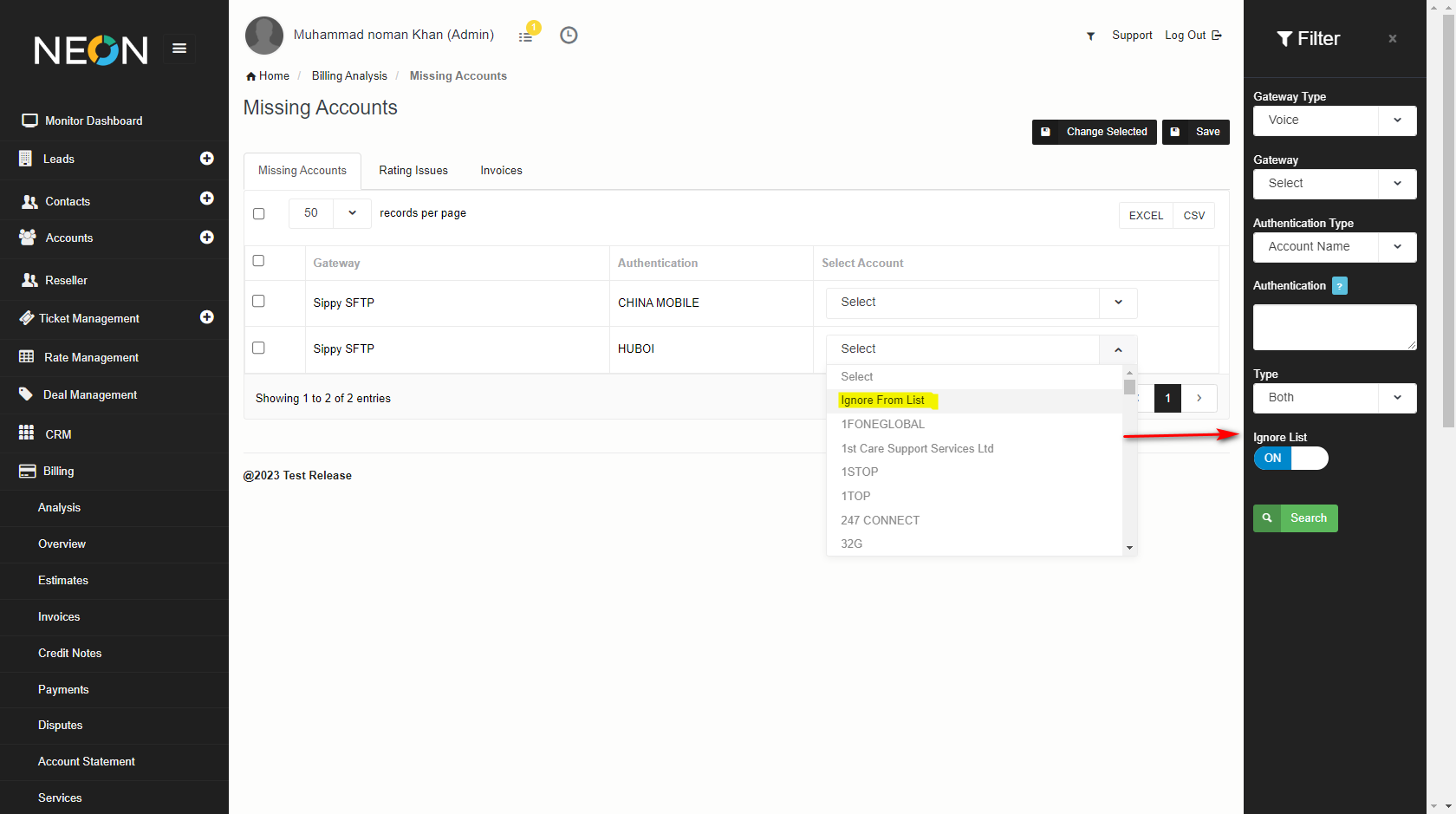Click the Authentication help question mark icon

[x=1339, y=286]
